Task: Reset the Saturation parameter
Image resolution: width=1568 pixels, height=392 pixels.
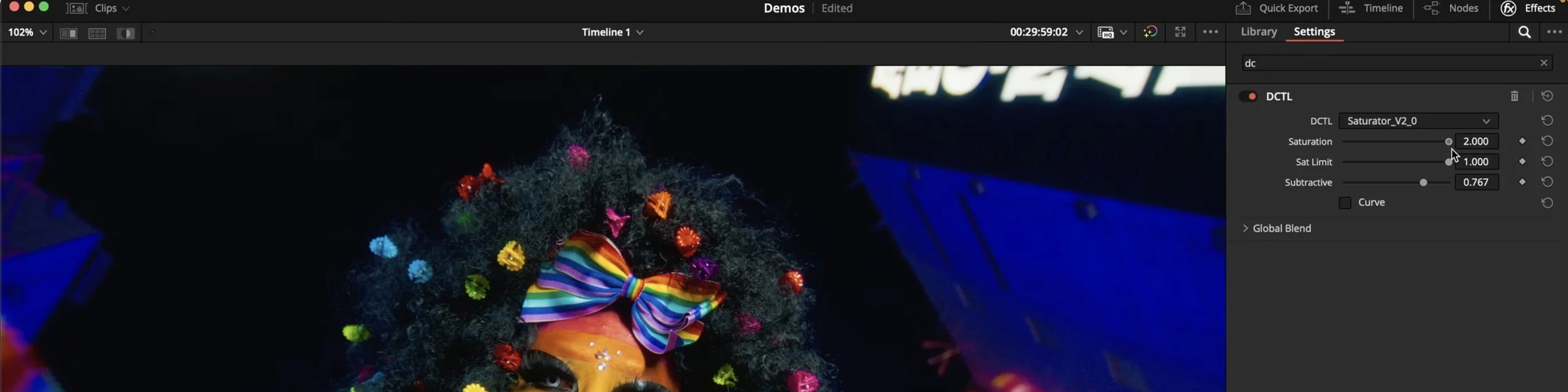Action: 1547,141
